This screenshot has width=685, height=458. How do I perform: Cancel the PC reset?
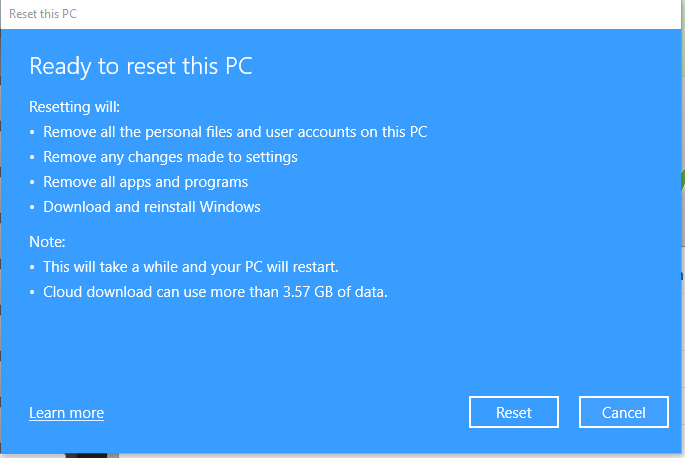pos(624,412)
